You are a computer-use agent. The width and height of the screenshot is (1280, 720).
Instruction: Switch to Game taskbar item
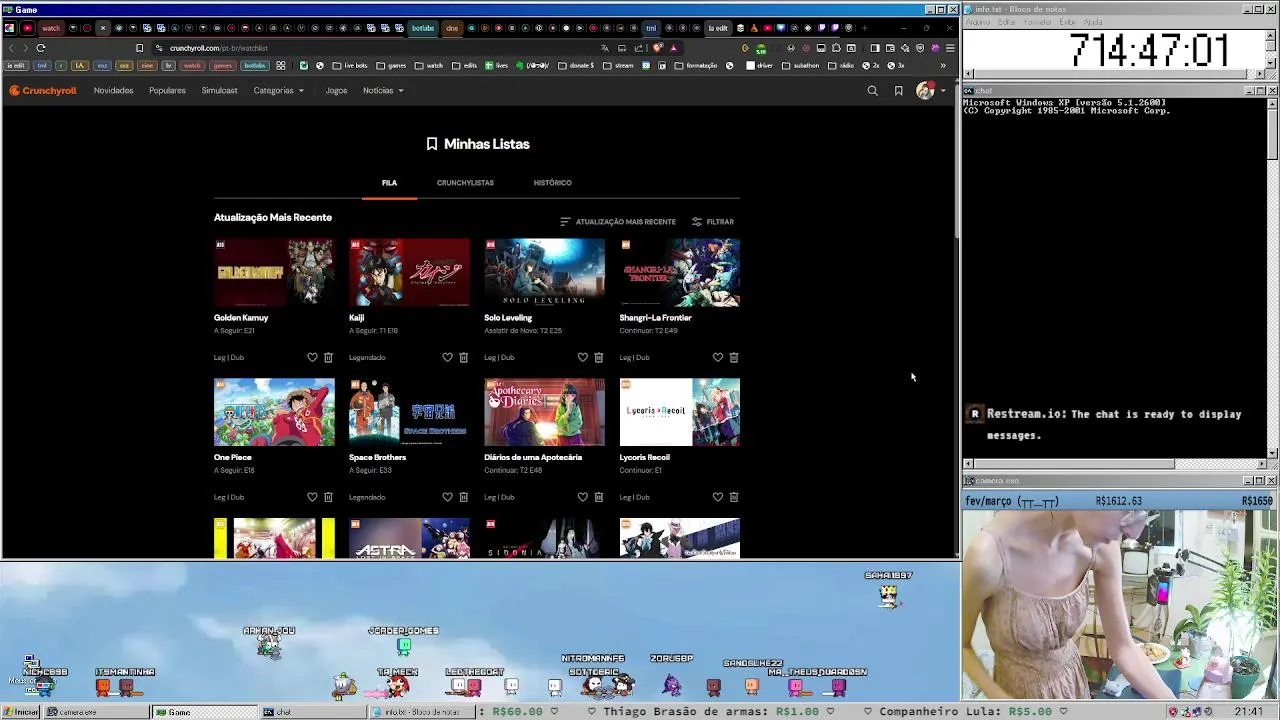point(205,712)
